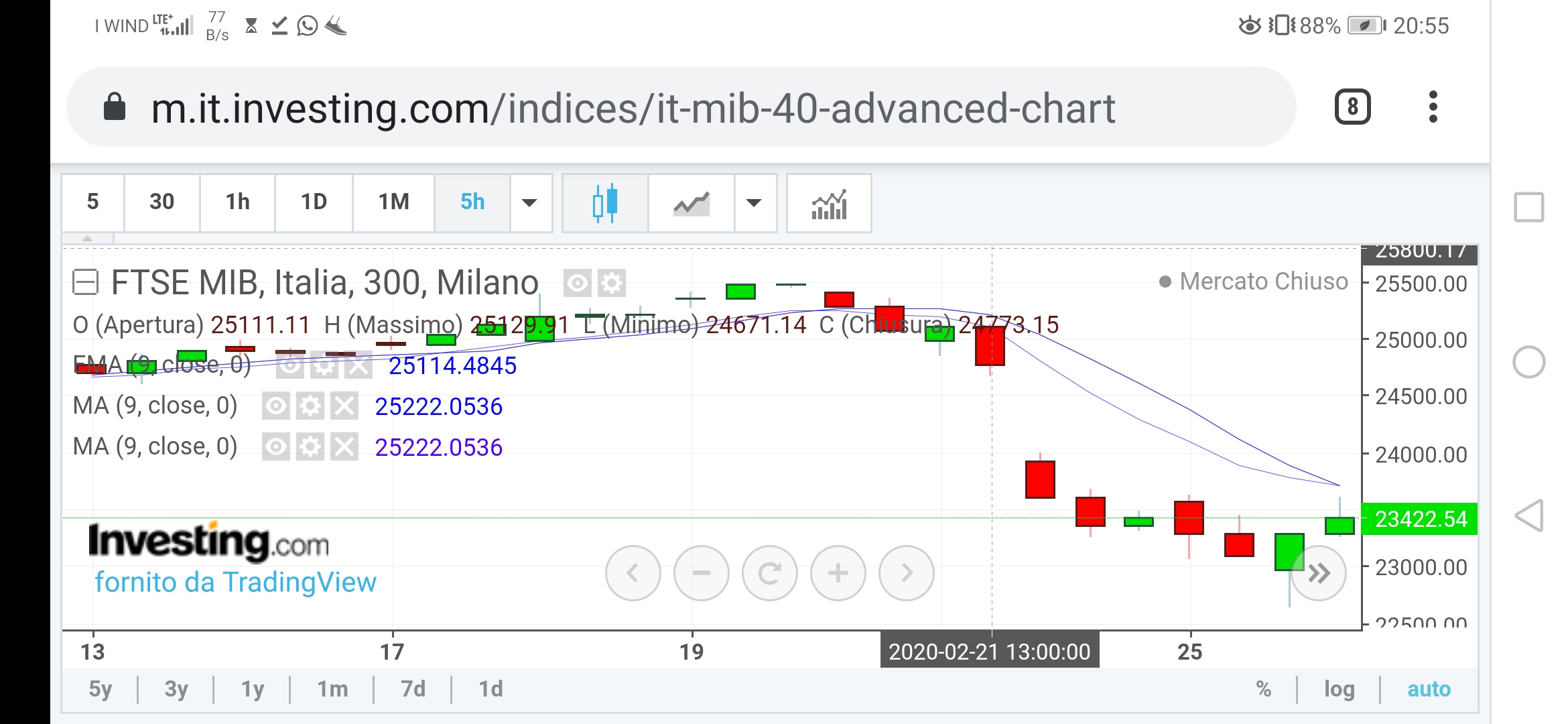Remove the first MA indicator
Image resolution: width=1568 pixels, height=724 pixels.
coord(344,406)
